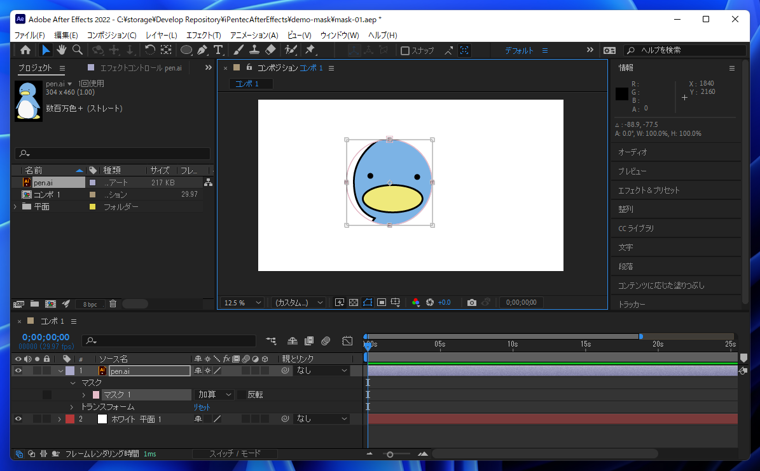This screenshot has width=760, height=471.
Task: Open the エフェクト(T) menu
Action: tap(204, 35)
